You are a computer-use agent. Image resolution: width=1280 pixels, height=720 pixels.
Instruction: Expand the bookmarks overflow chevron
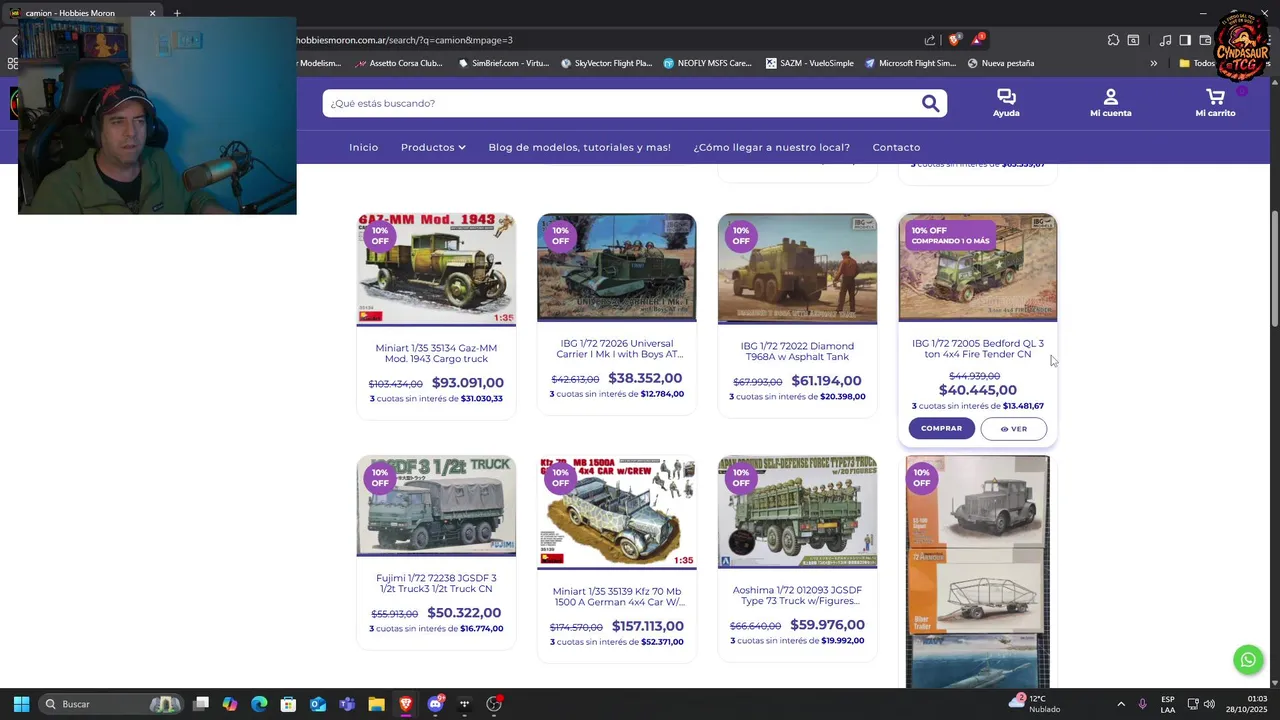point(1153,63)
